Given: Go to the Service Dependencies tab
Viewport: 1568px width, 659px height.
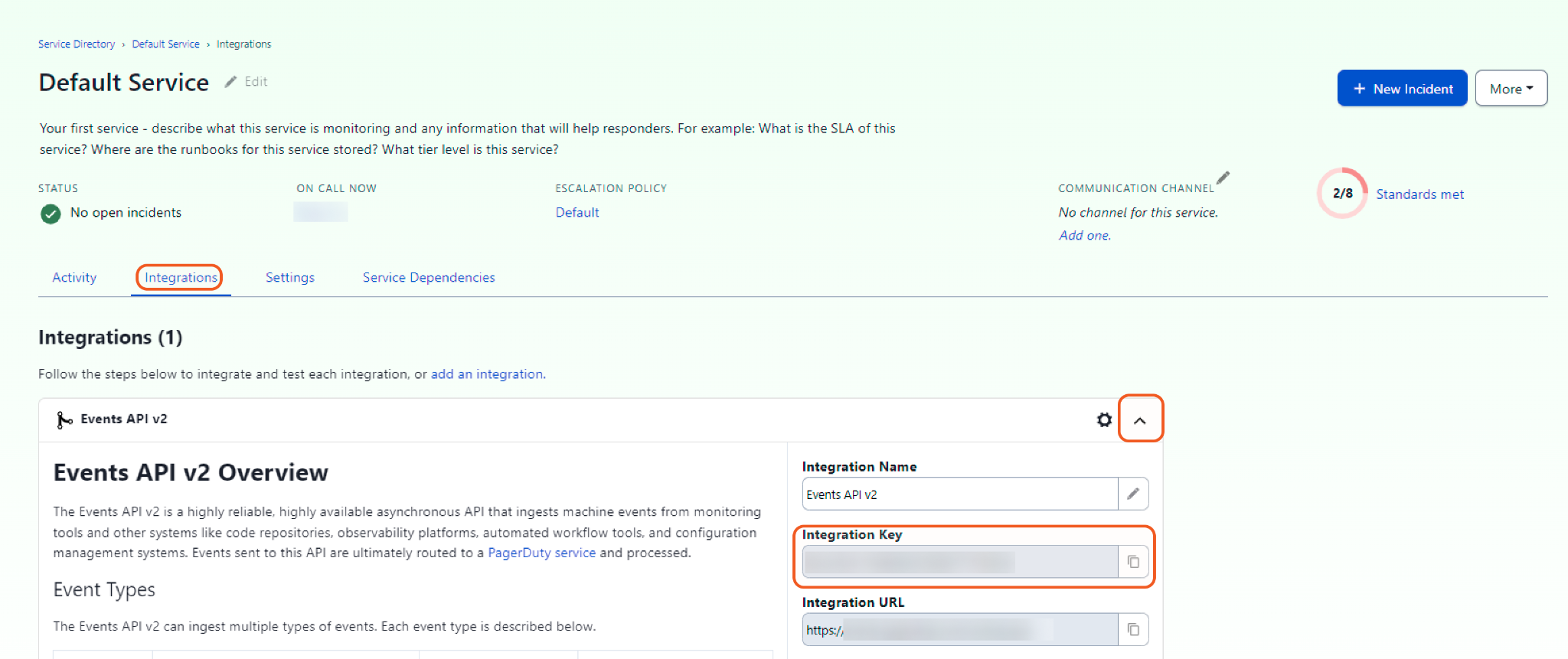Looking at the screenshot, I should point(429,277).
